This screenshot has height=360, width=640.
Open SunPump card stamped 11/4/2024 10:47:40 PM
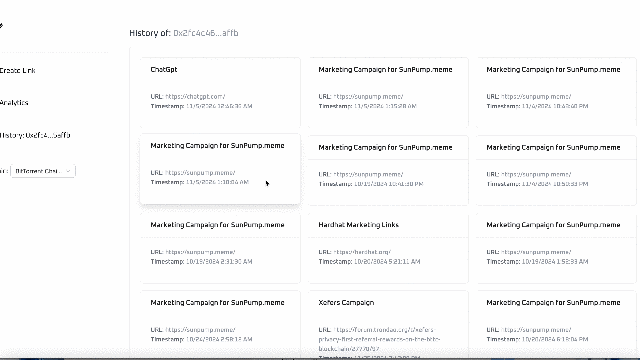tap(556, 92)
